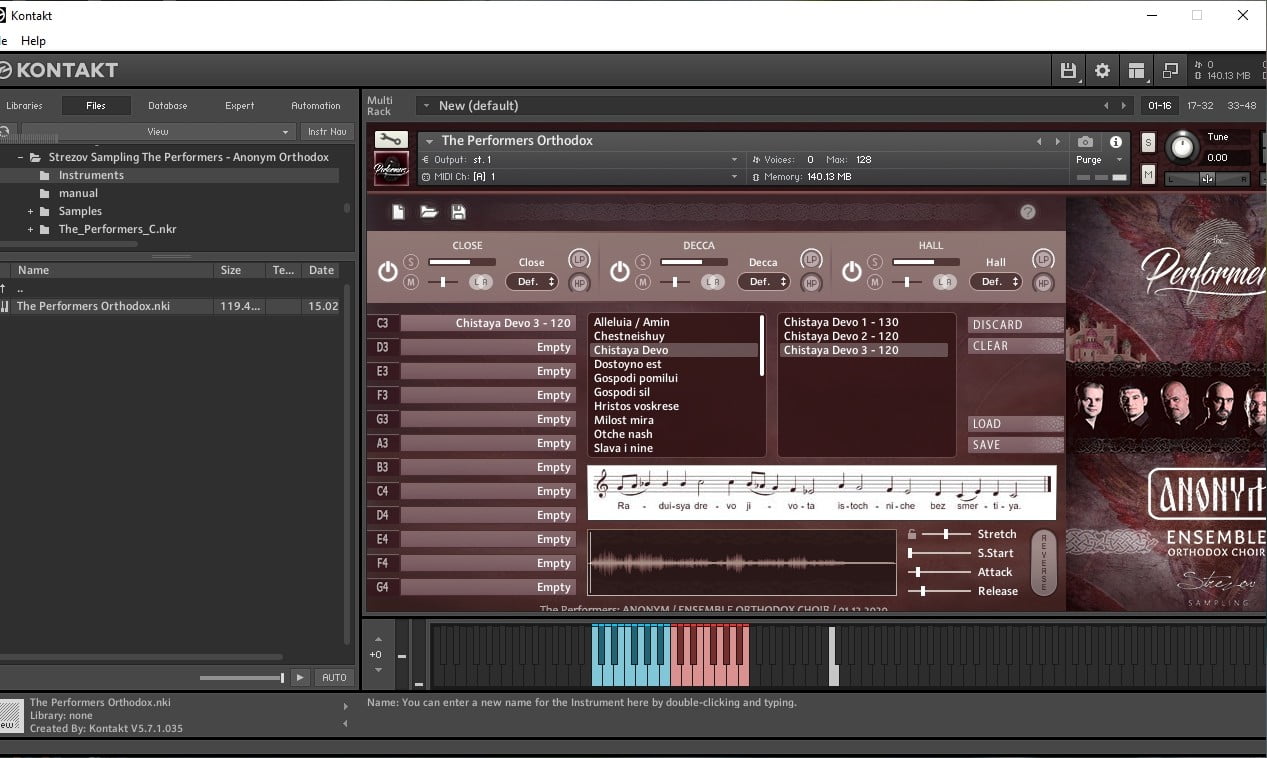The image size is (1267, 758).
Task: Mute the CLOSE microphone
Action: pos(411,282)
